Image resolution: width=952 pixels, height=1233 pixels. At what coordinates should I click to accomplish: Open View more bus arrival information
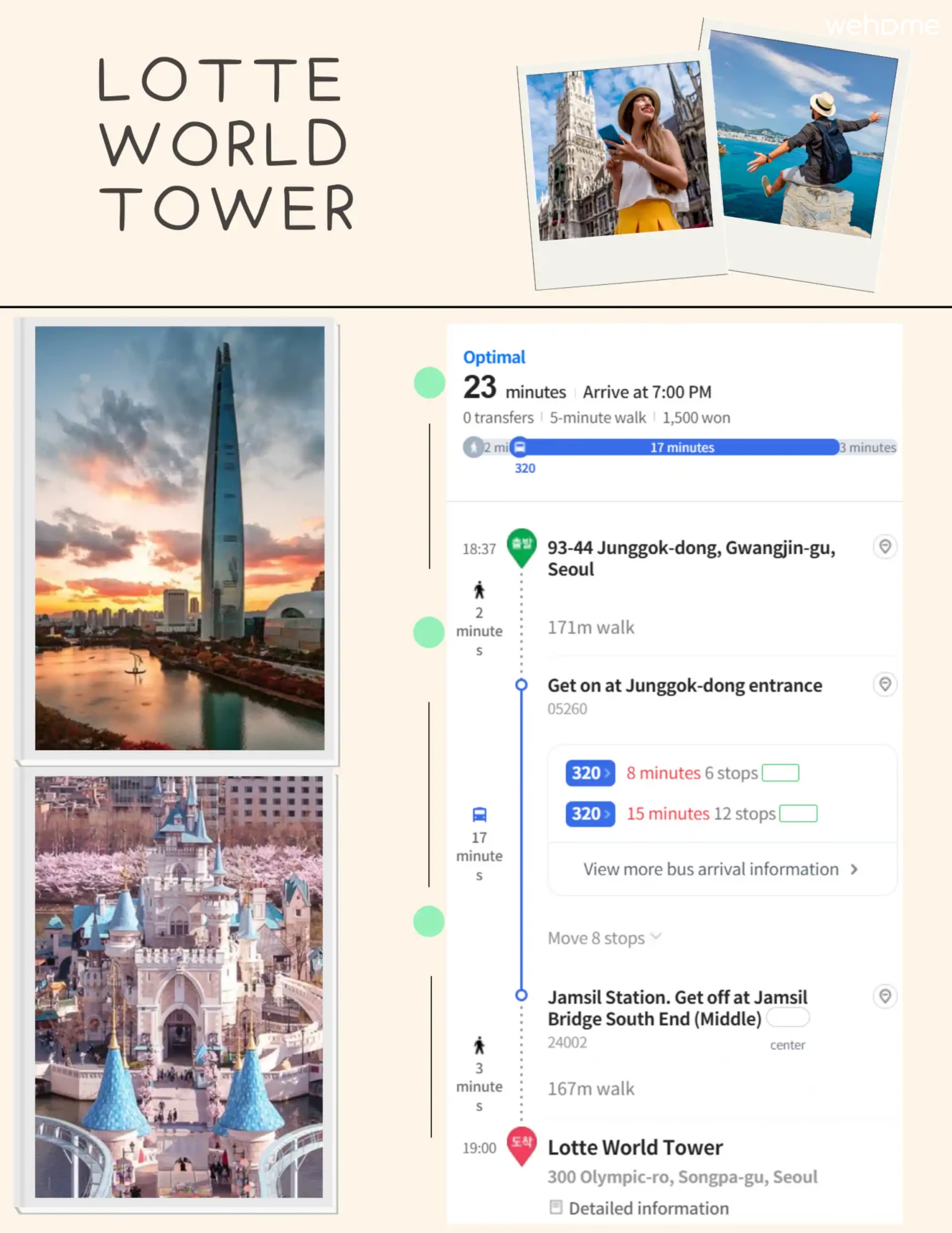tap(722, 869)
